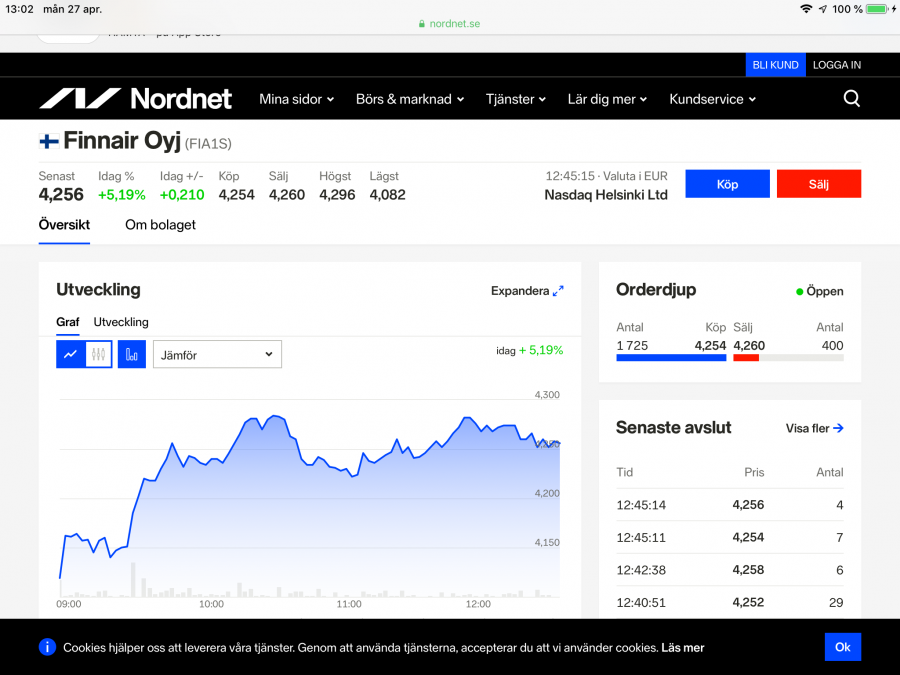Open the Jämför dropdown
The height and width of the screenshot is (675, 900).
[217, 354]
